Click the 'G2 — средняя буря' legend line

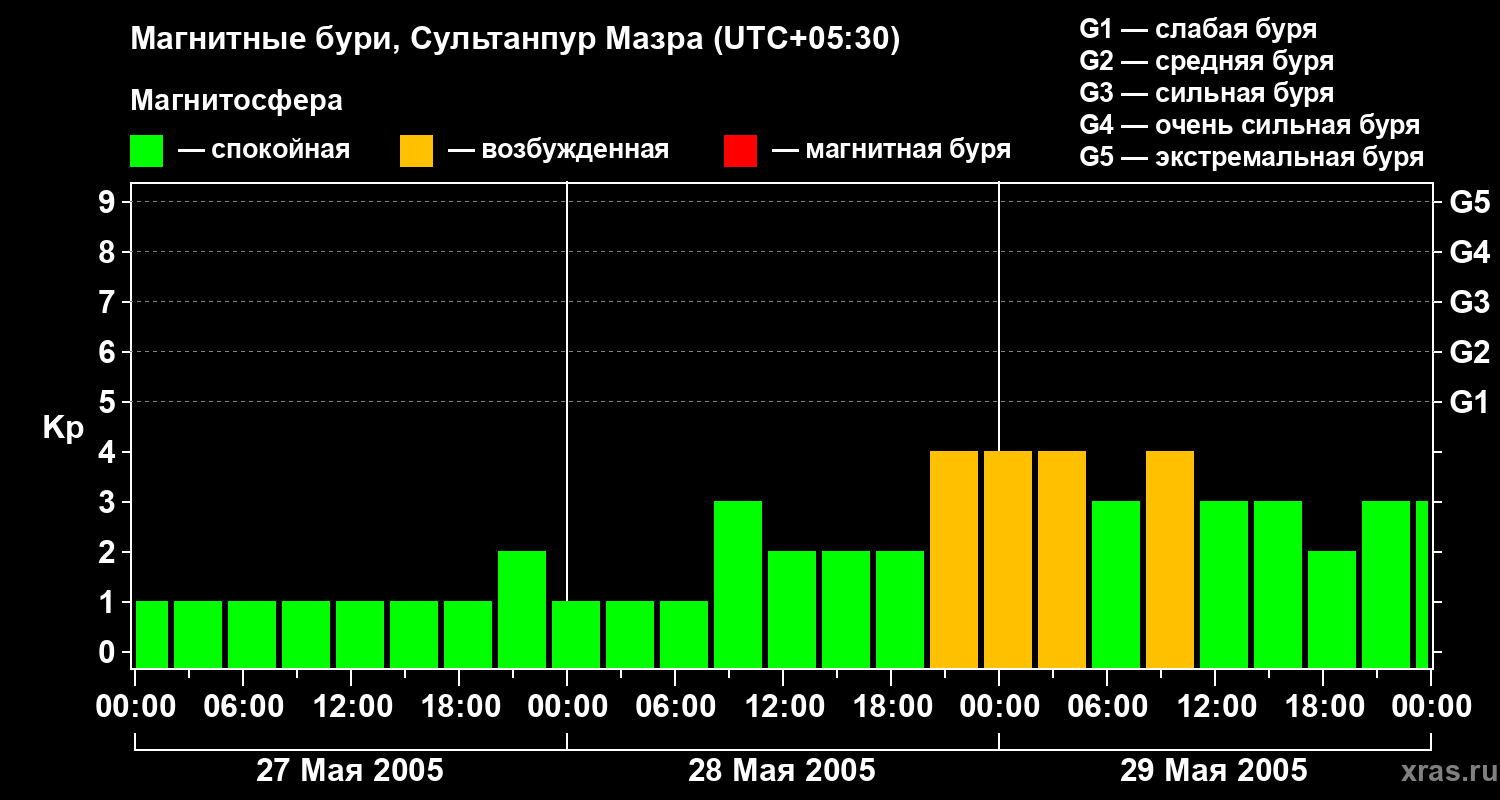point(1207,61)
